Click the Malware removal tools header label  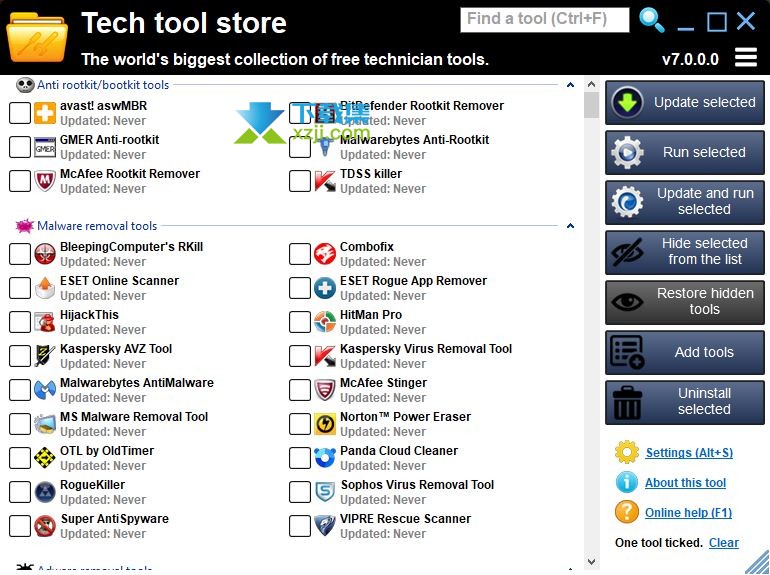pos(97,226)
